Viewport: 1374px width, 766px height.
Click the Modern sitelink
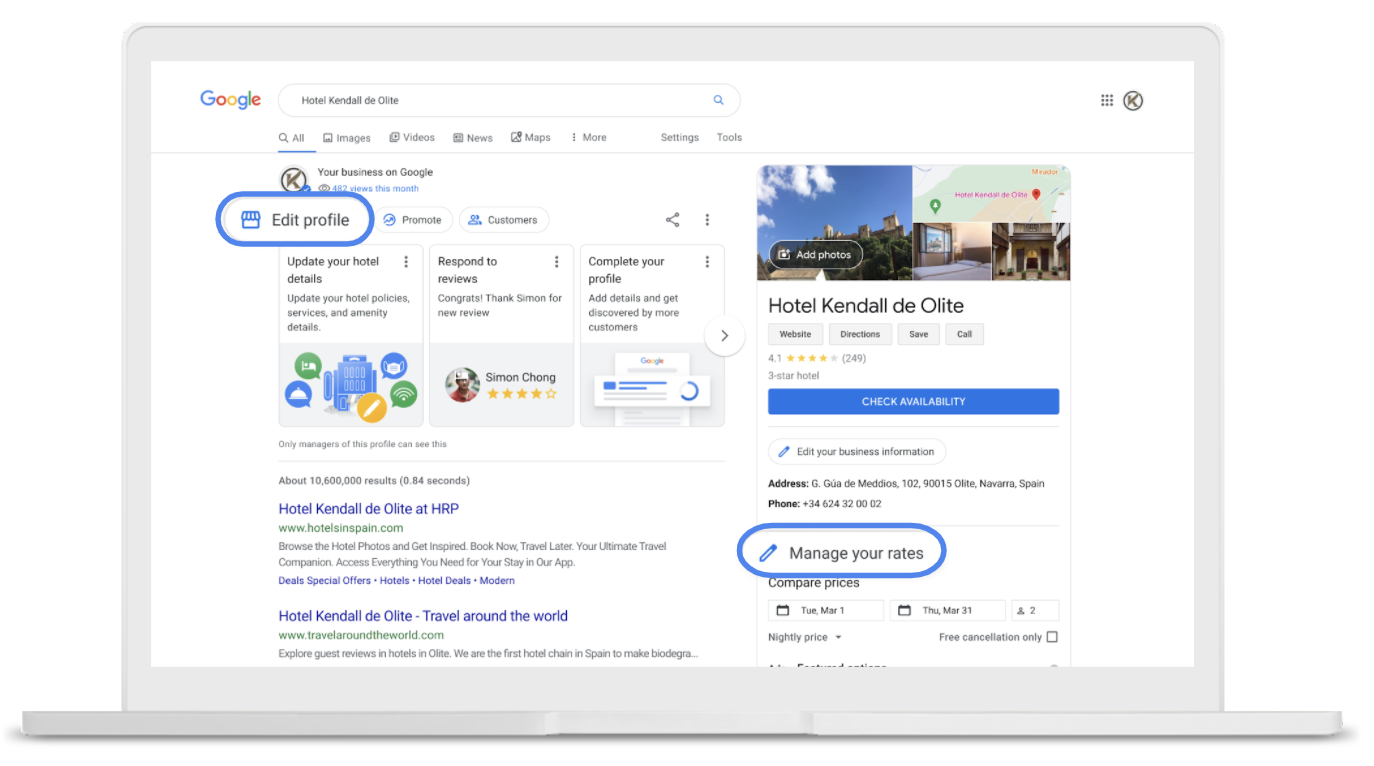497,581
